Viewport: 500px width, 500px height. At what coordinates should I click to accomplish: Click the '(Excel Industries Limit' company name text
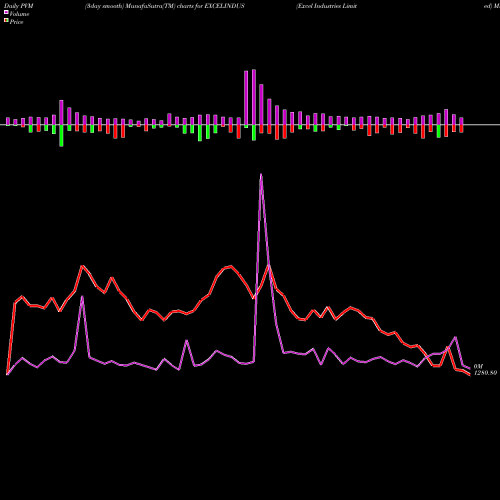coord(327,6)
